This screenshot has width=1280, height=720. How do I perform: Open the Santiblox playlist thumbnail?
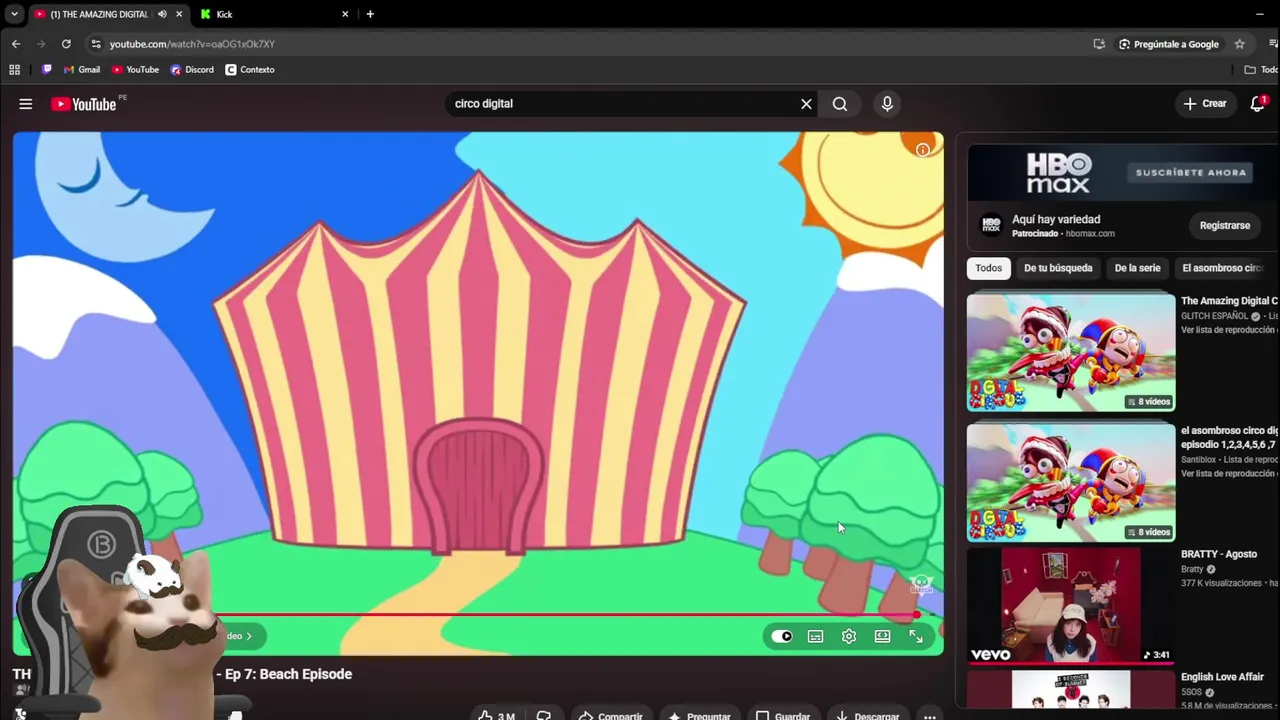coord(1071,482)
